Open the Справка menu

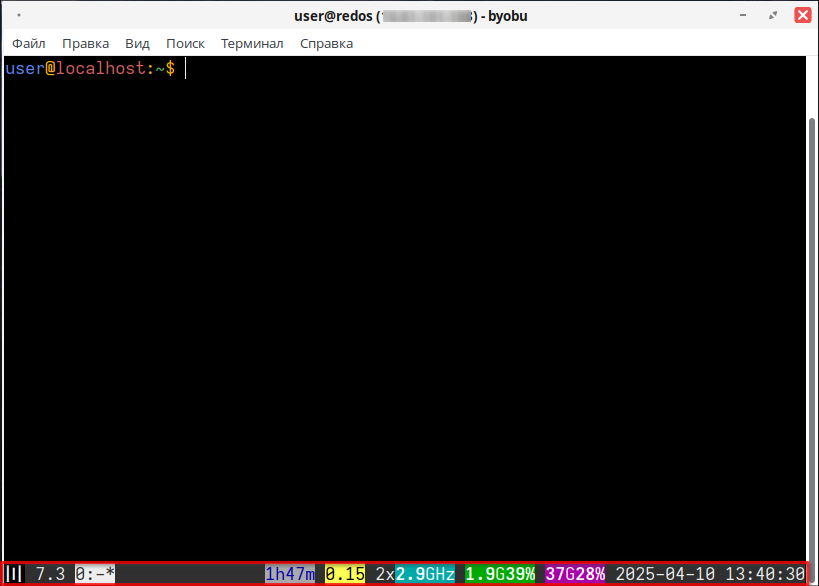(326, 43)
